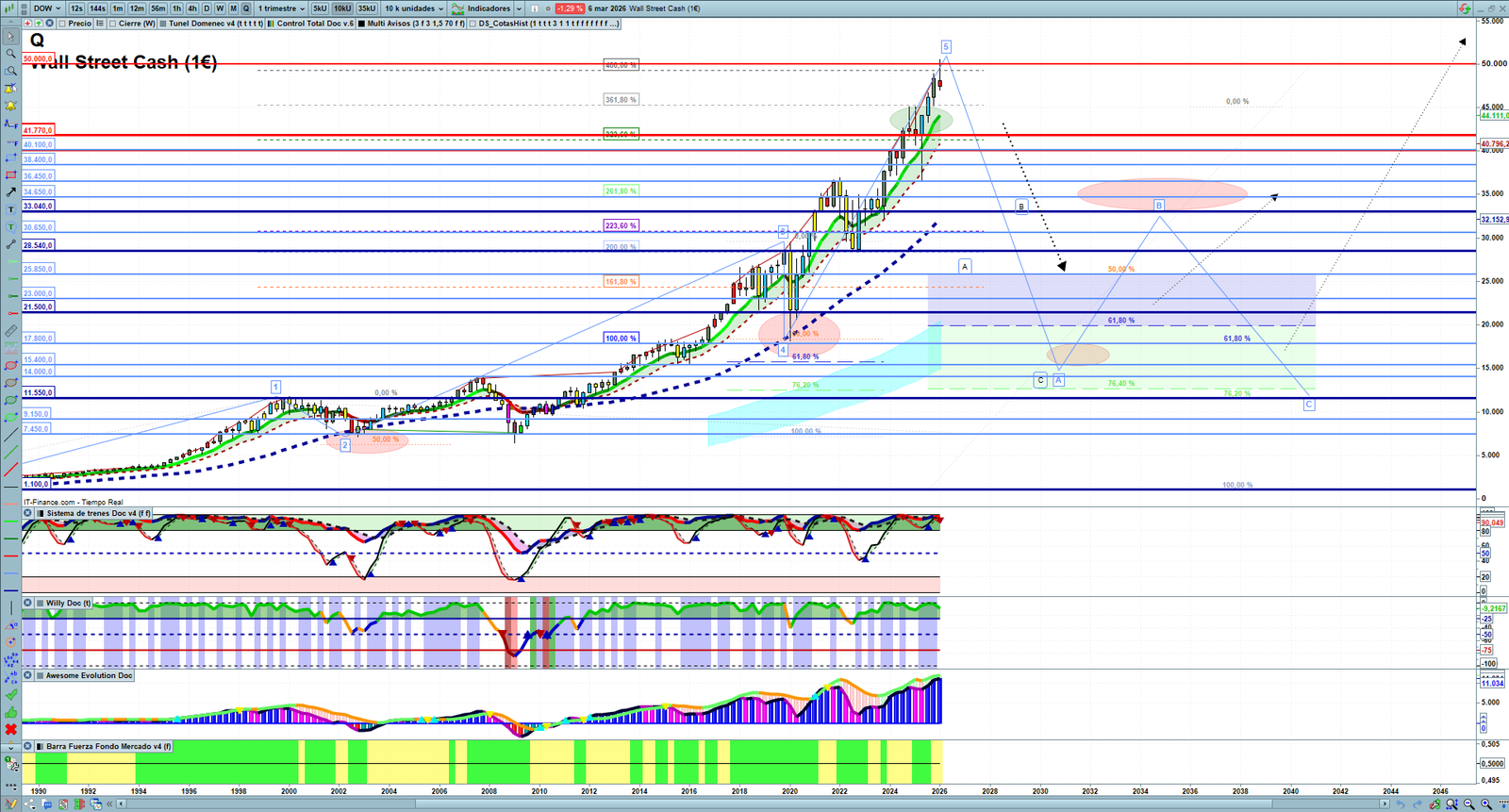Select the magnifier zoom tool

(10, 54)
